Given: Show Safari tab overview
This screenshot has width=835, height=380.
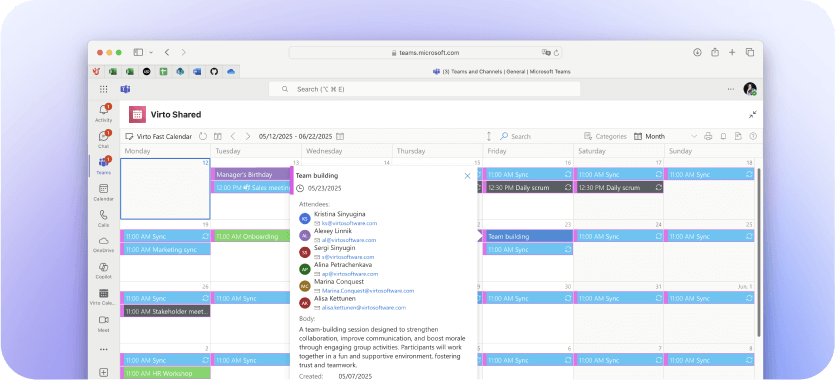Looking at the screenshot, I should tap(750, 52).
